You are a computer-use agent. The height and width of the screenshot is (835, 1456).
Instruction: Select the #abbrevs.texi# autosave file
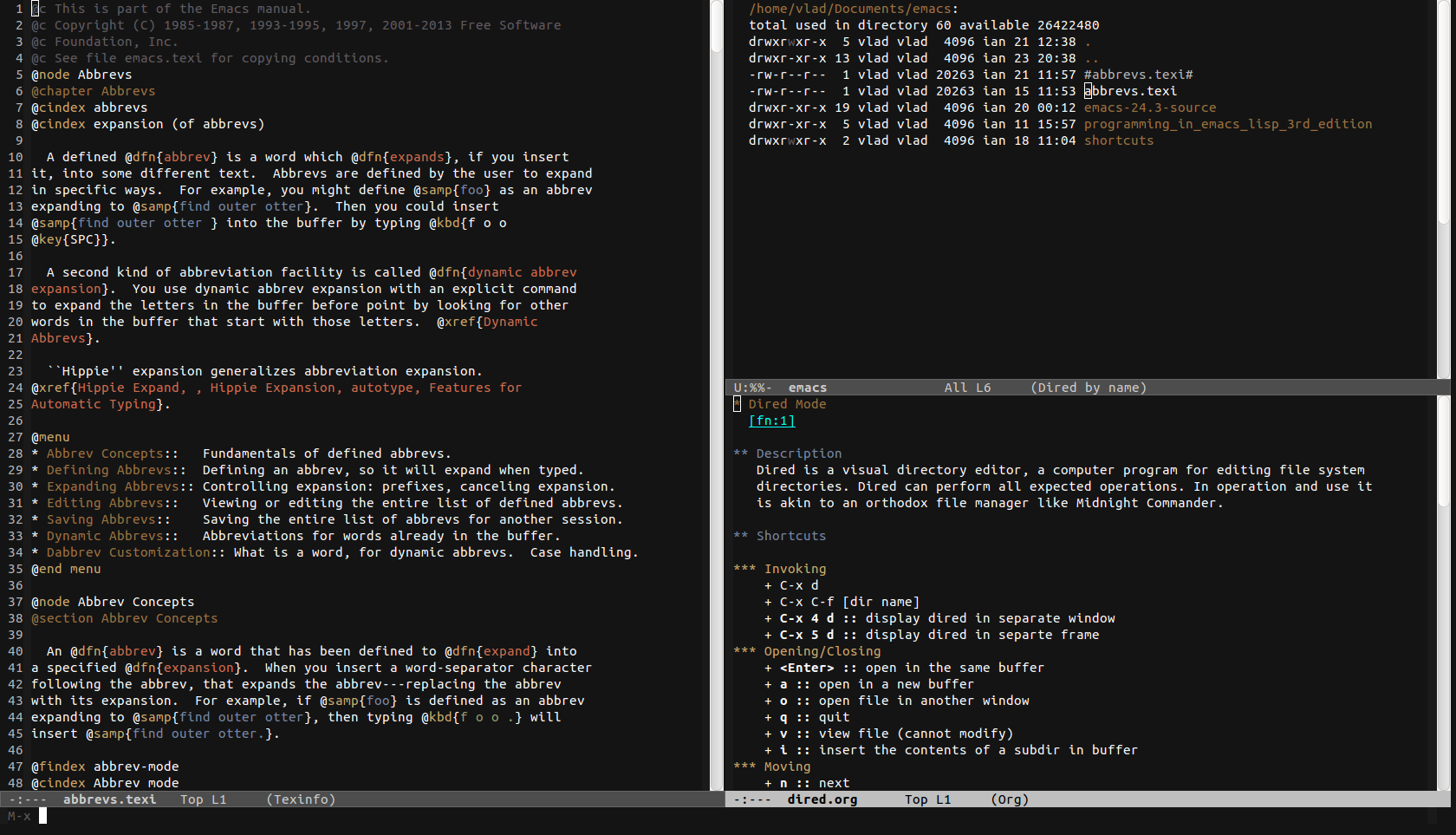tap(1139, 75)
